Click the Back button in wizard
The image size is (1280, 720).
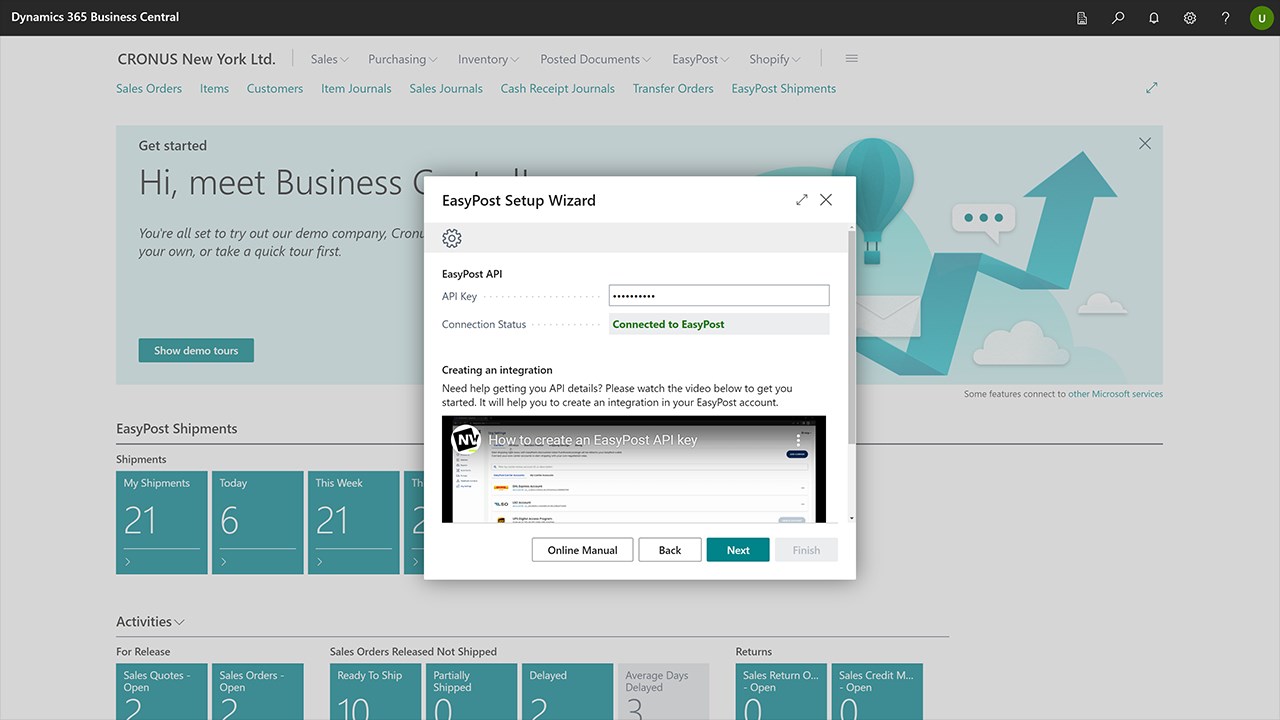coord(670,550)
